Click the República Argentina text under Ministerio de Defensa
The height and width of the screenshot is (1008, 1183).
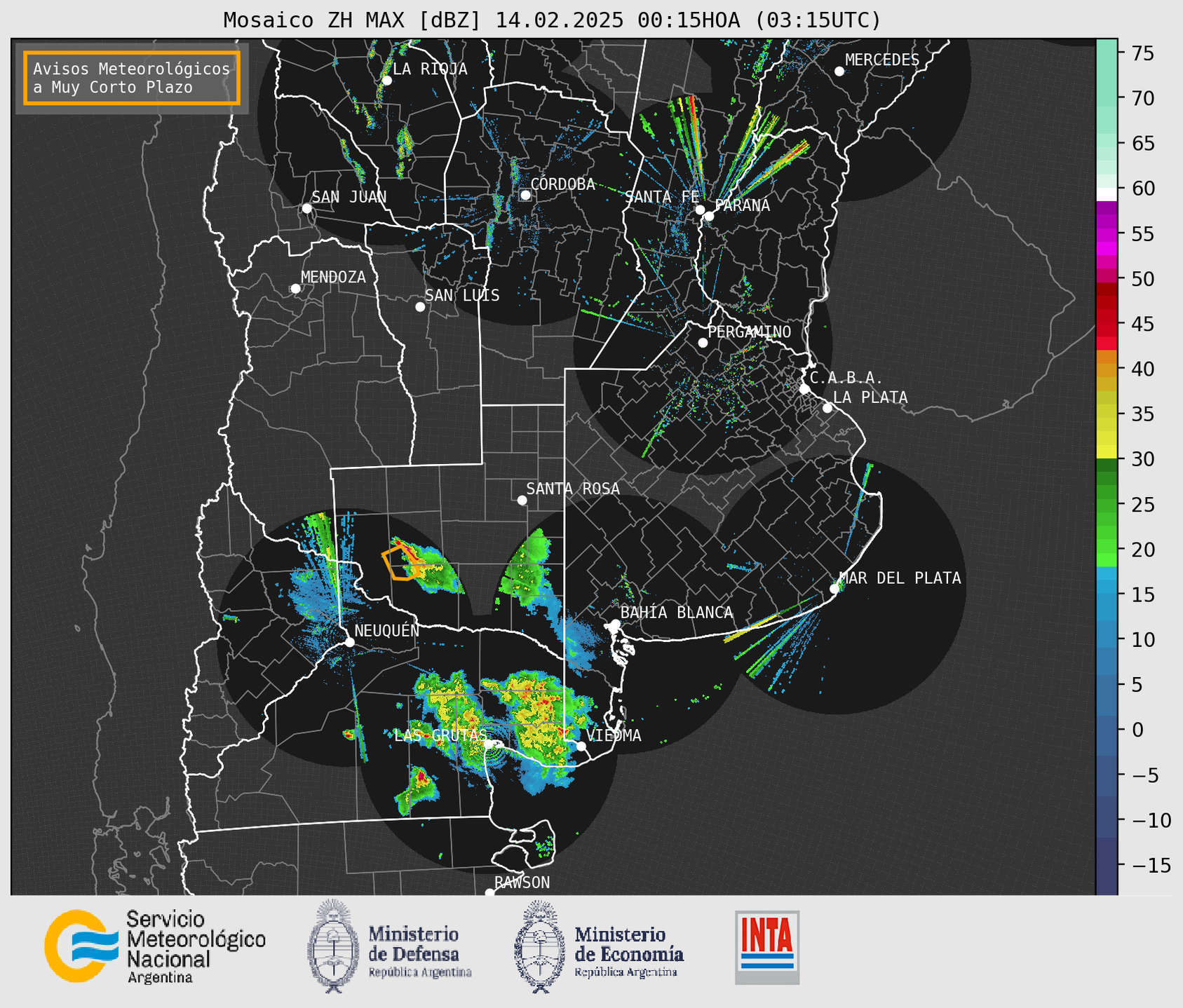click(x=420, y=973)
